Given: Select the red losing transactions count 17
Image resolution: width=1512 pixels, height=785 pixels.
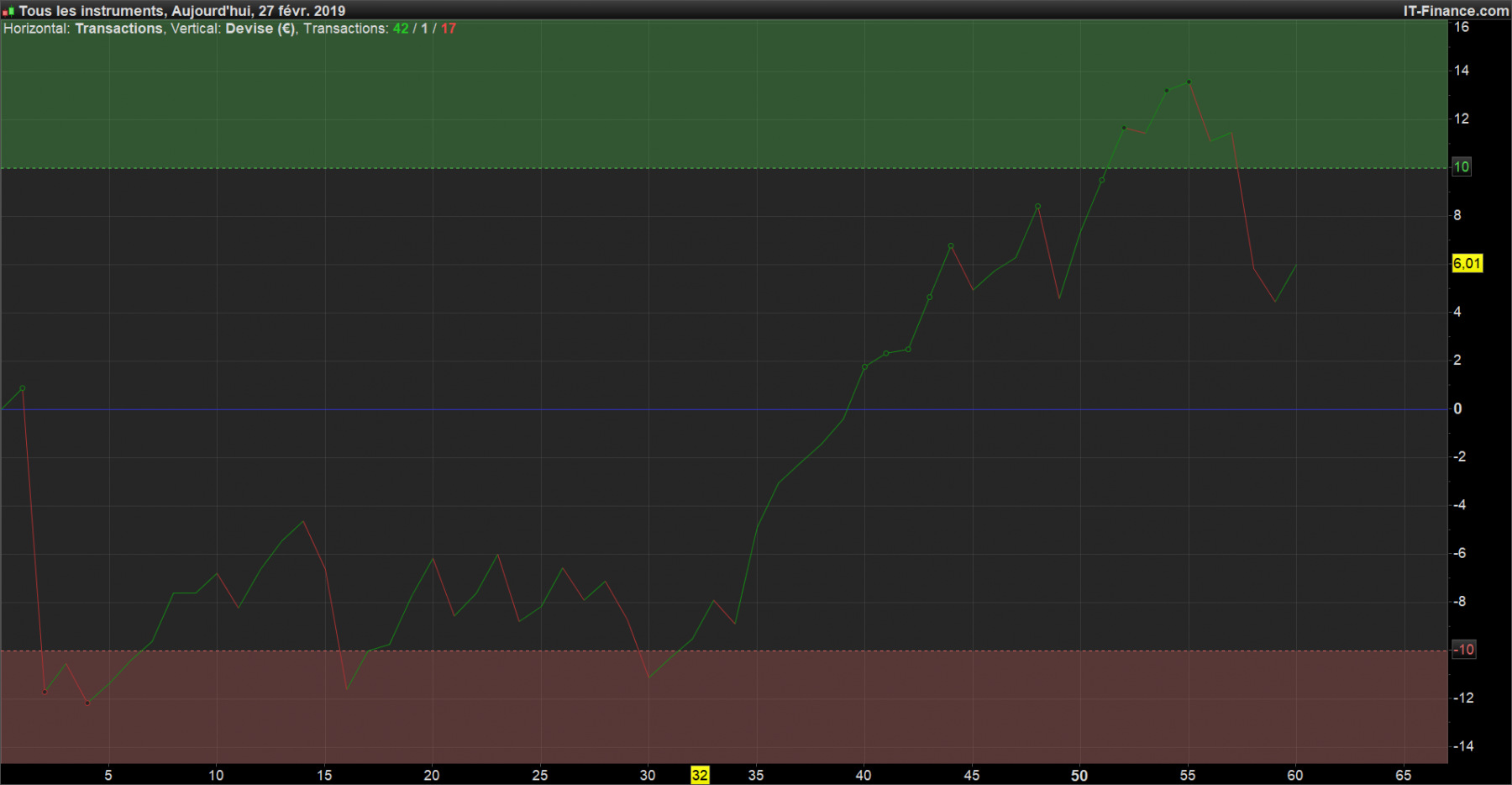Looking at the screenshot, I should point(449,29).
